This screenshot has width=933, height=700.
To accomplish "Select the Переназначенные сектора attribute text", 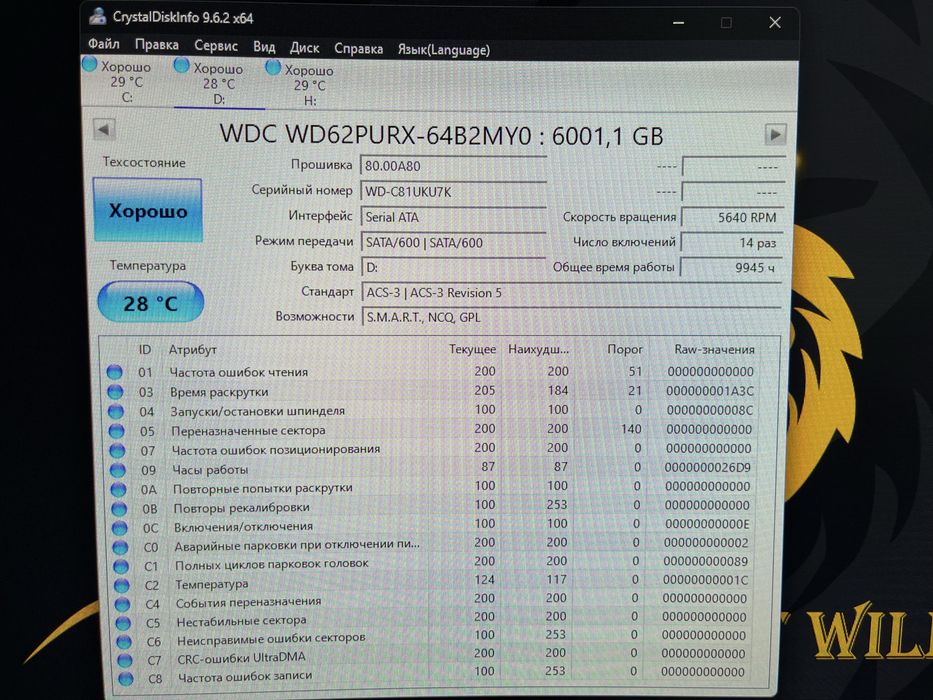I will 248,430.
